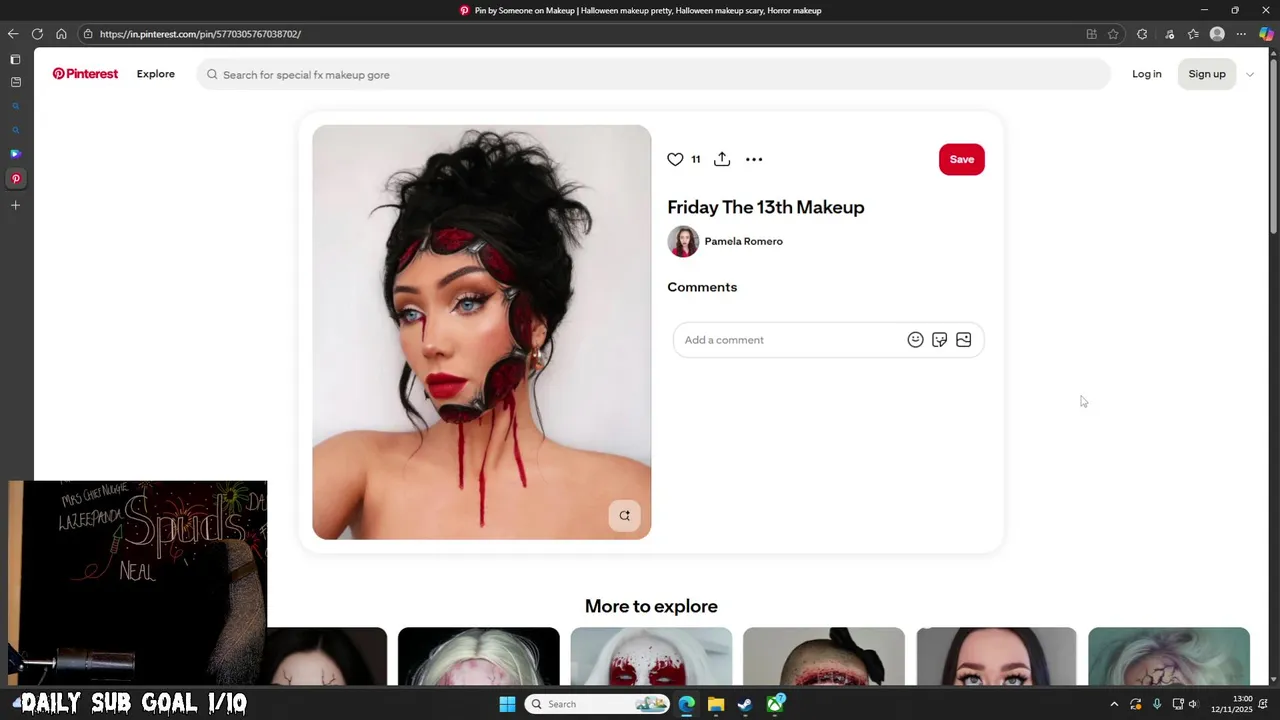Open the share icon beside the like count

pyautogui.click(x=722, y=159)
